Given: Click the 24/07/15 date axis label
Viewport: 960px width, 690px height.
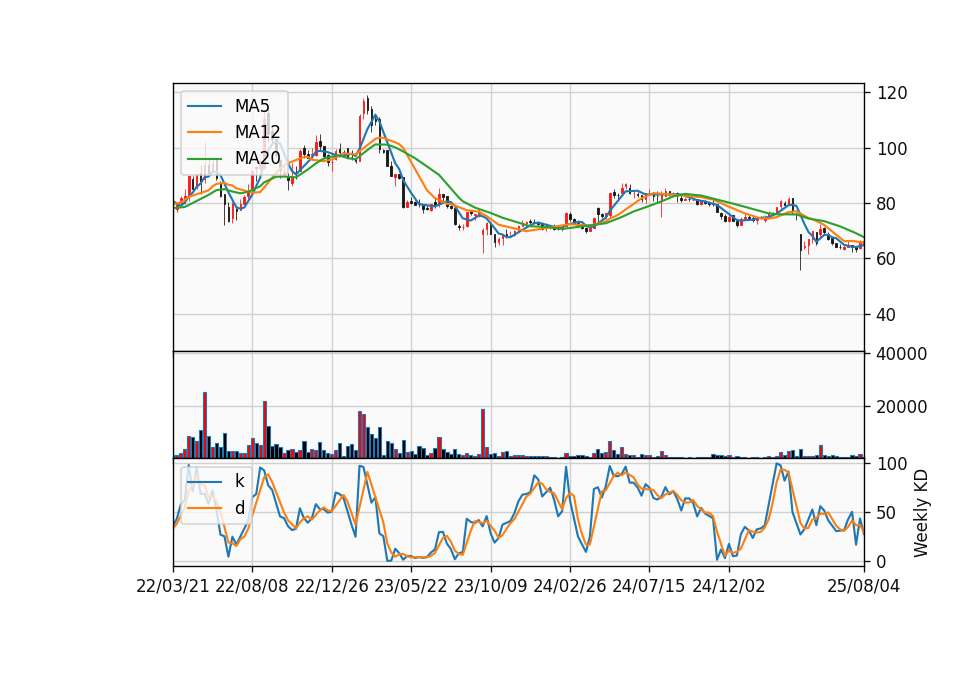Looking at the screenshot, I should (649, 586).
